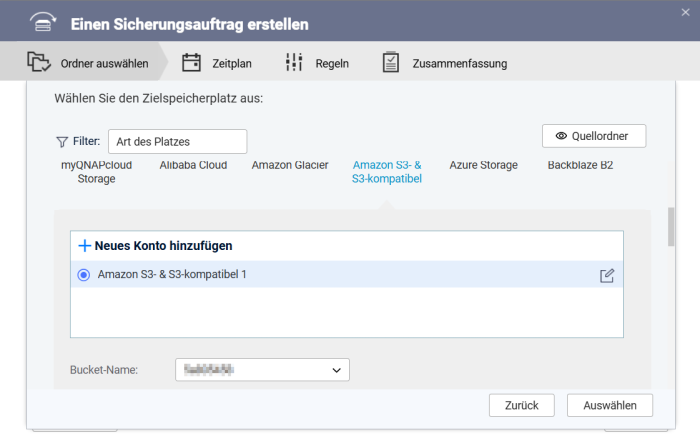Click the calendar icon for Zeitplan
This screenshot has height=445, width=700.
(191, 63)
